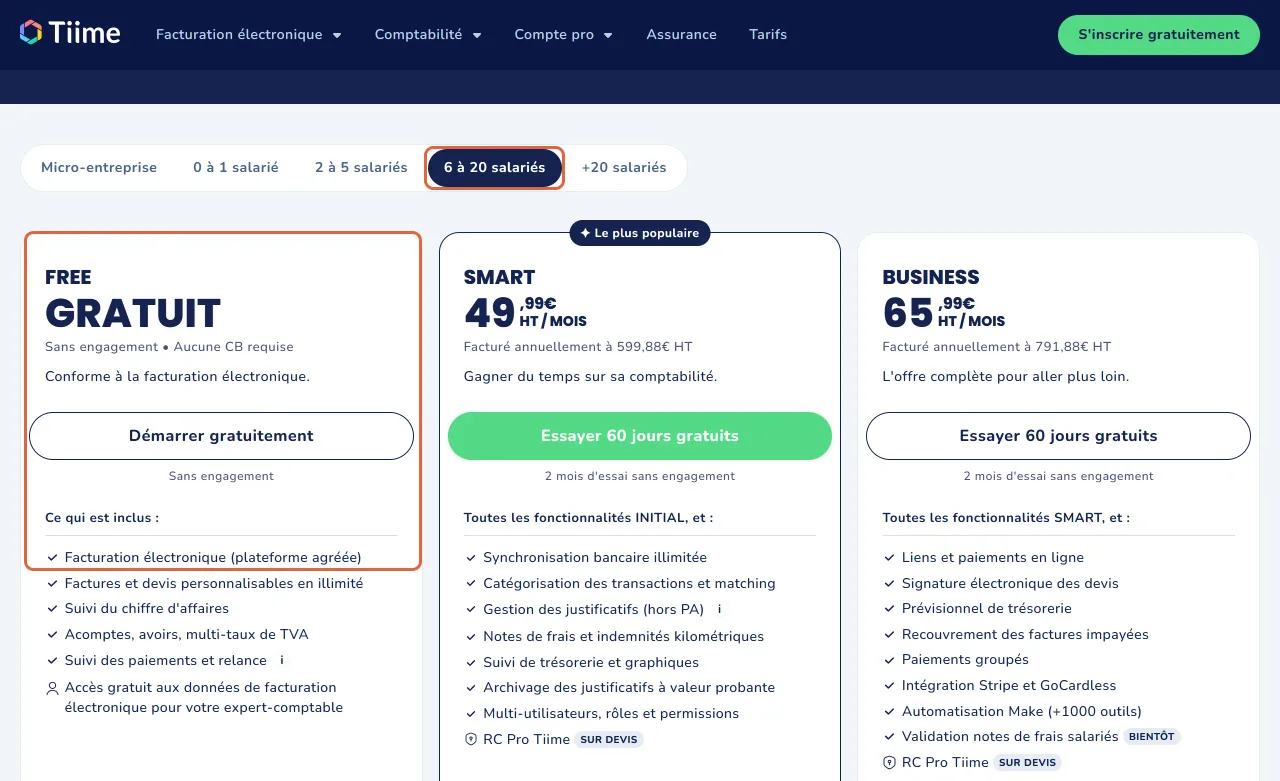Click info icon next to Suivi des paiements et relance
The image size is (1280, 781).
(282, 660)
